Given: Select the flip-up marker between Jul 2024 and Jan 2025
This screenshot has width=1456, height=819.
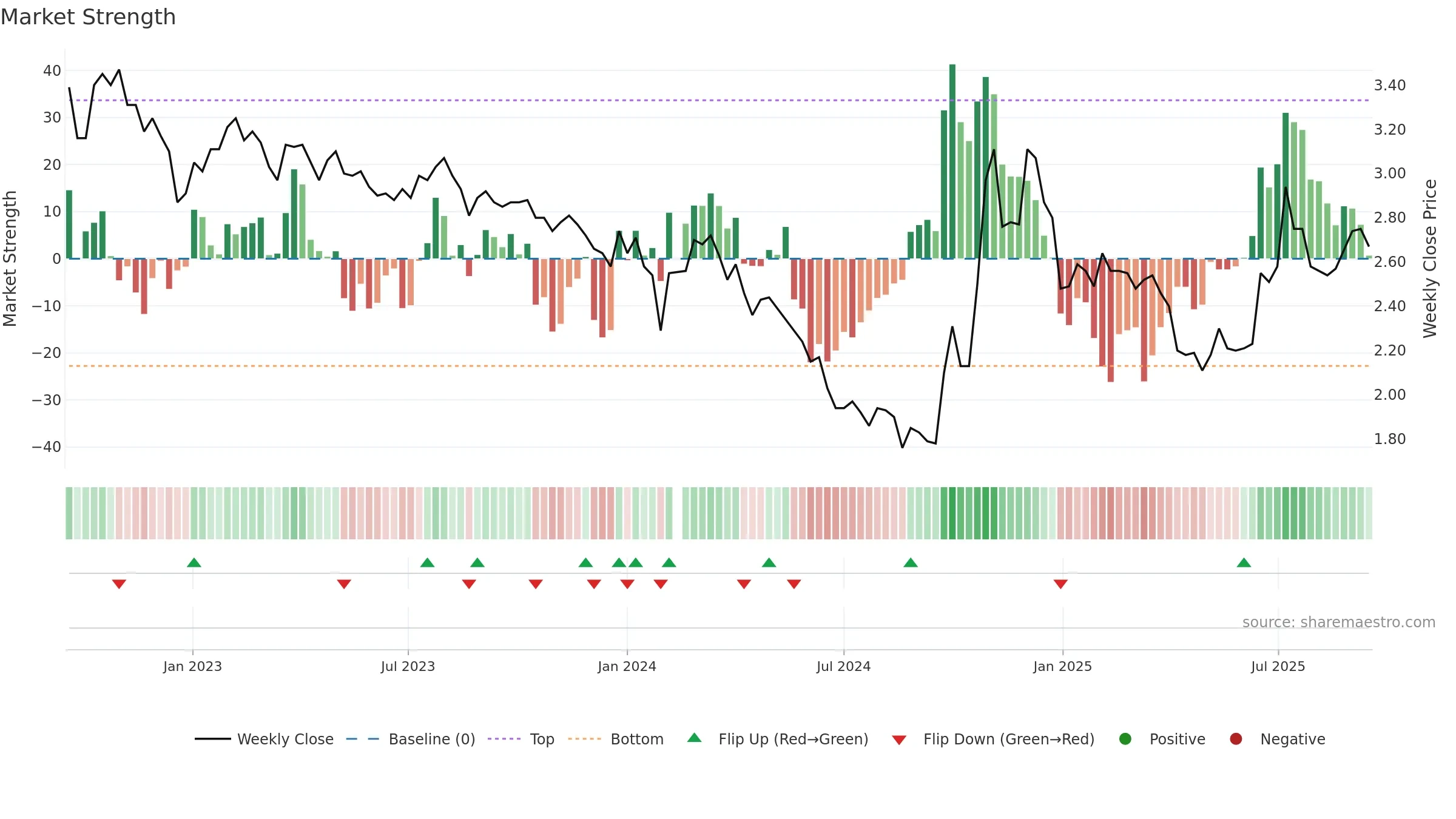Looking at the screenshot, I should (x=911, y=562).
